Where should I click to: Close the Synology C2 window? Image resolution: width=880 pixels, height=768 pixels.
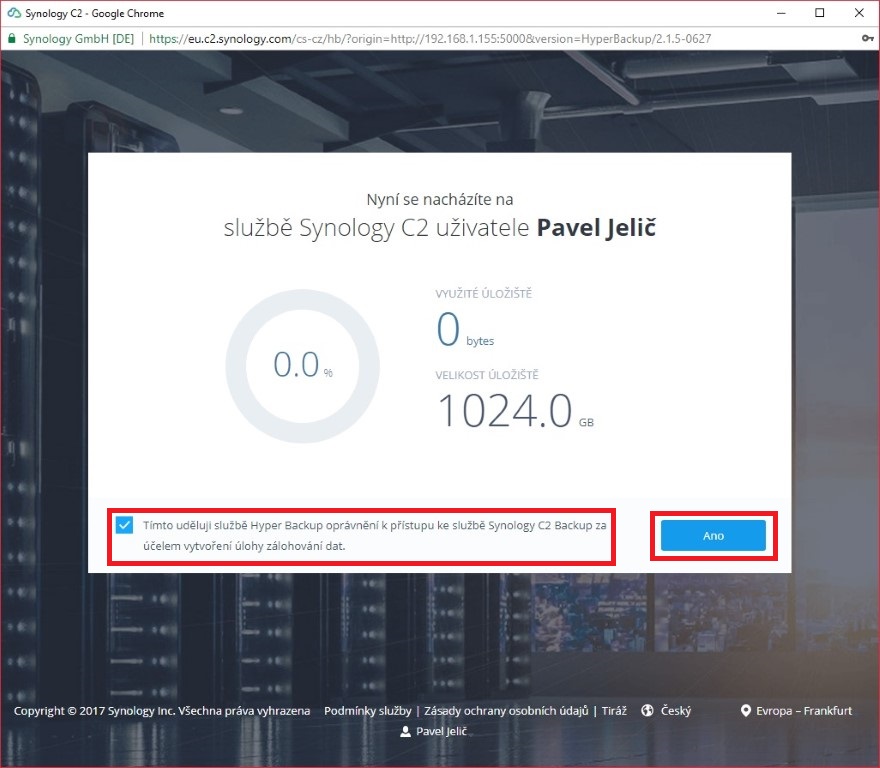tap(859, 13)
